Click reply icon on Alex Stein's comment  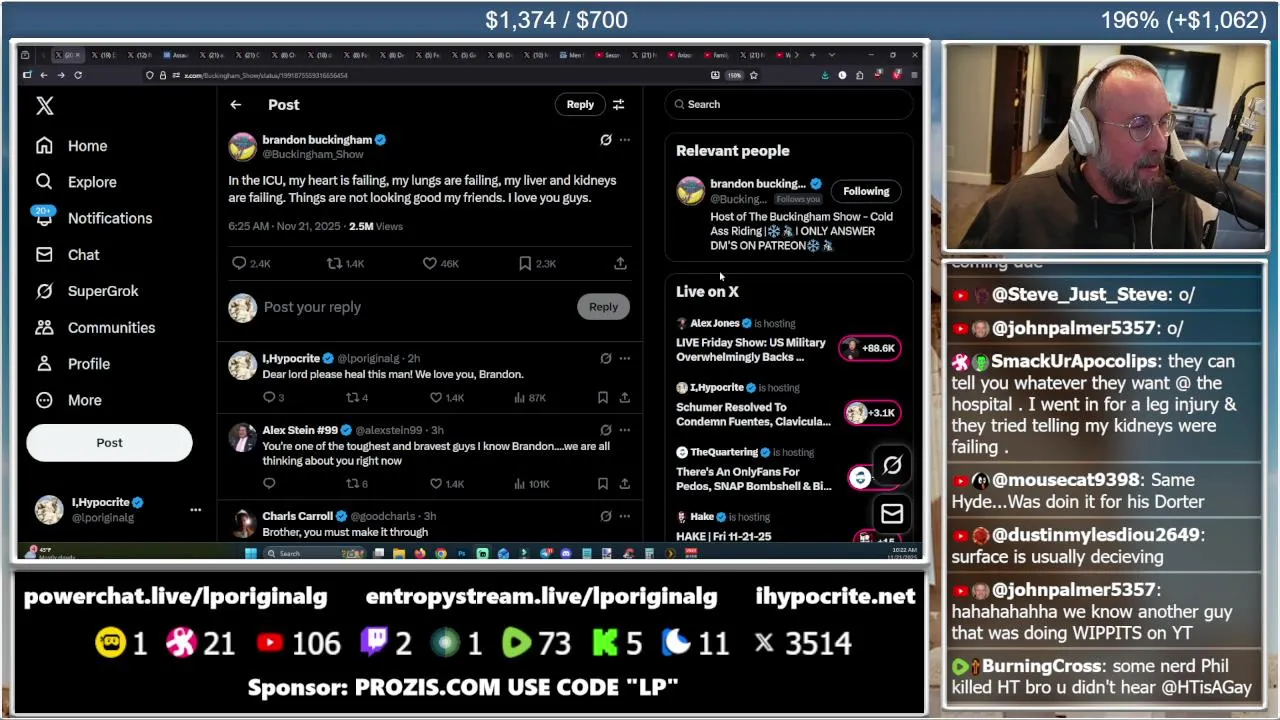click(269, 483)
